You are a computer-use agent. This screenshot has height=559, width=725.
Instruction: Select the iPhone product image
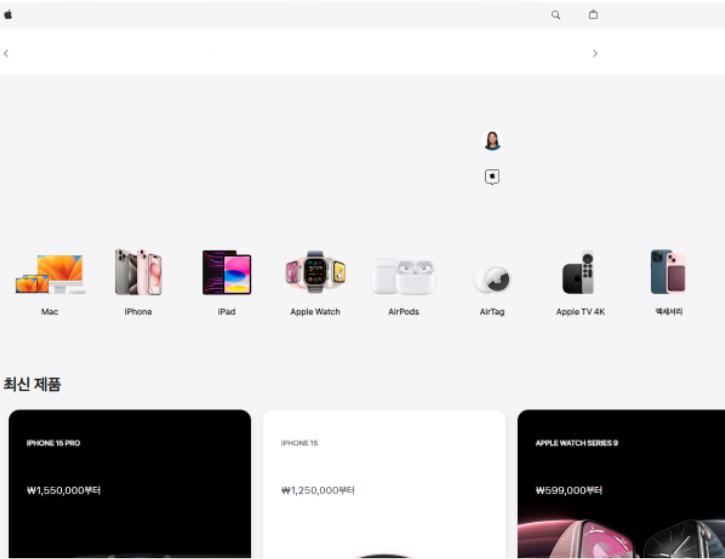click(138, 272)
